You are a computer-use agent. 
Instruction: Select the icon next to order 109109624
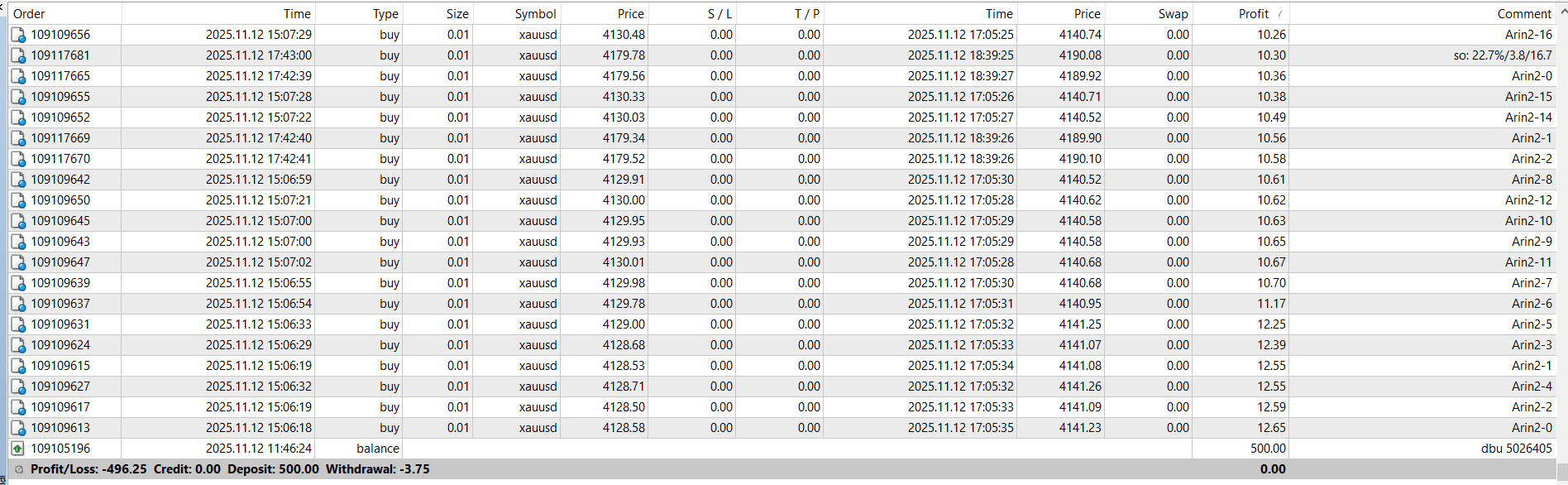click(x=17, y=345)
